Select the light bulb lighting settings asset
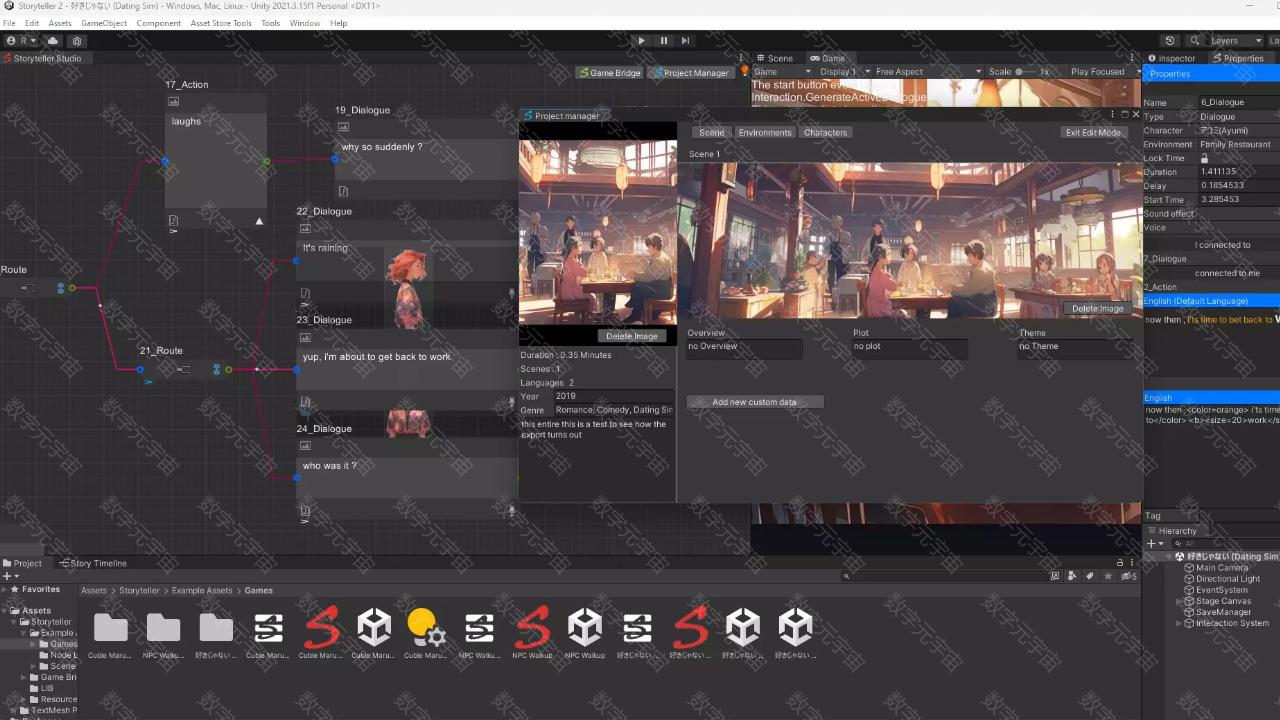Image resolution: width=1280 pixels, height=720 pixels. [x=426, y=628]
